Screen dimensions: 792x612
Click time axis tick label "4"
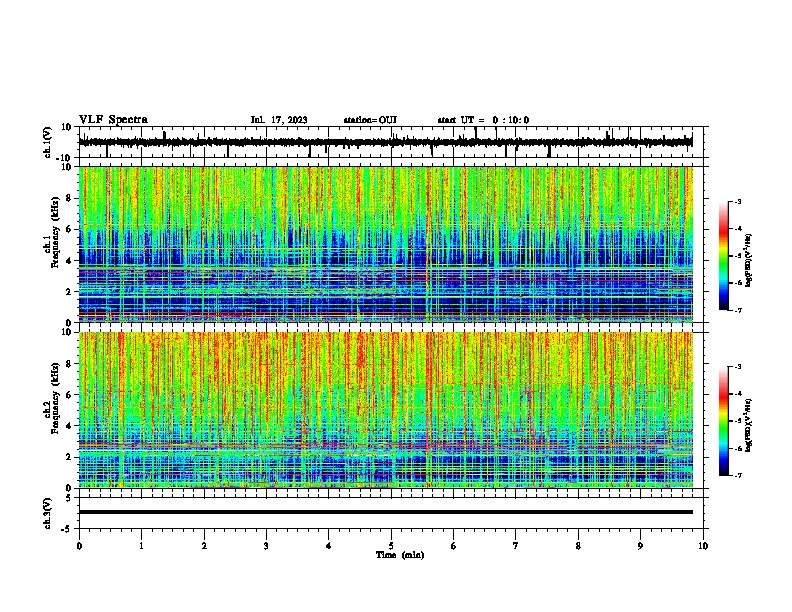tap(329, 546)
